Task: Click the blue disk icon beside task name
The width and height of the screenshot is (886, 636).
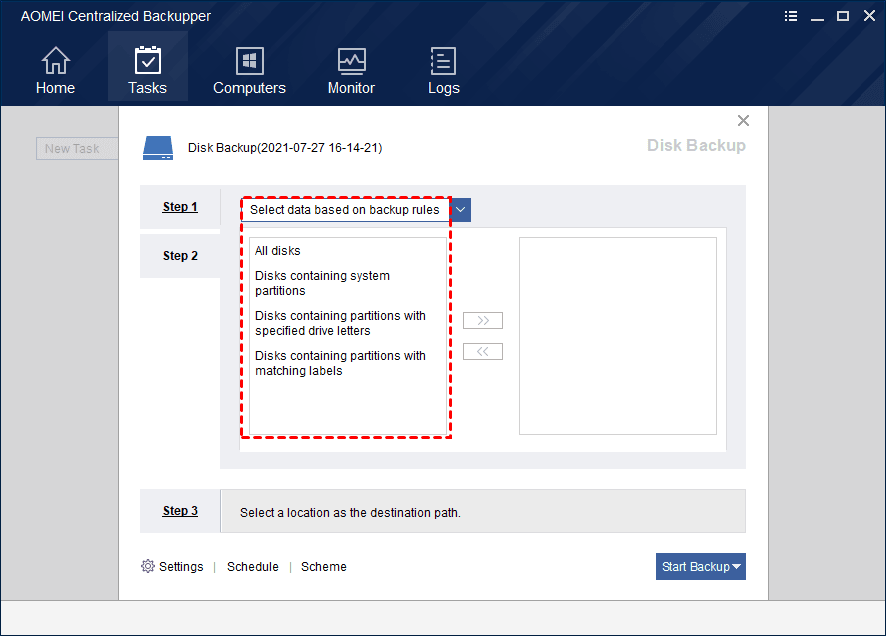Action: click(158, 148)
